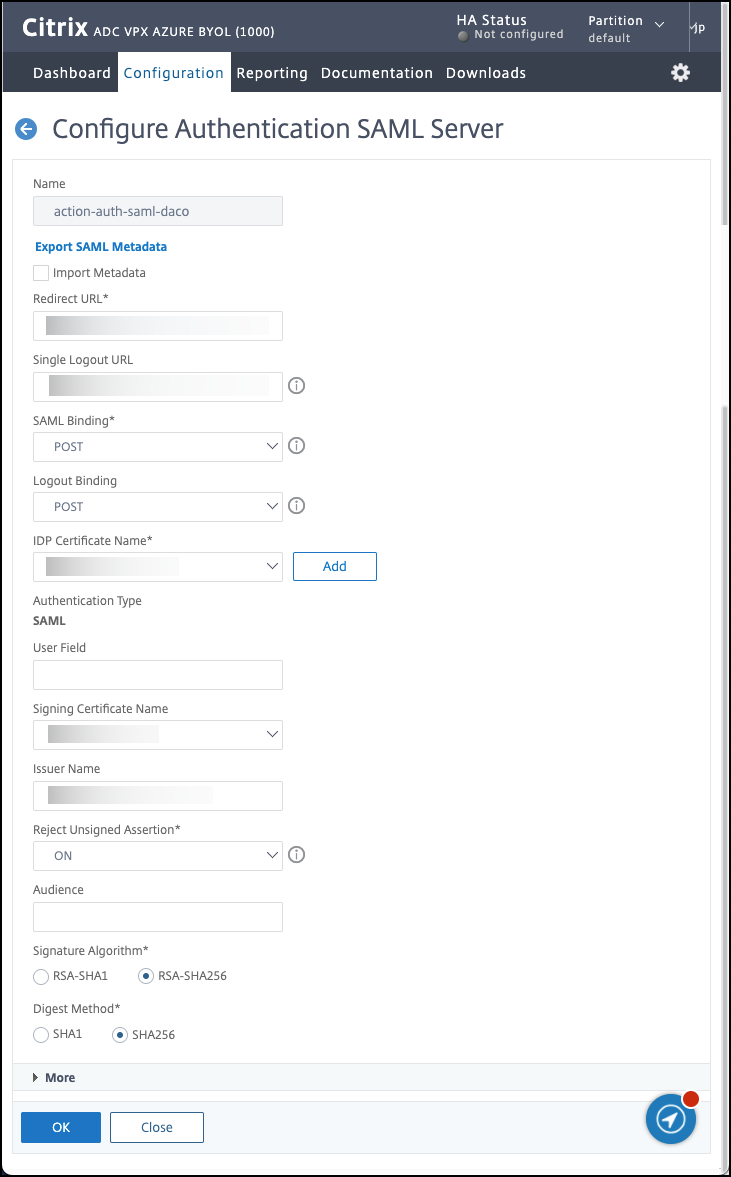Click the back arrow icon

point(26,129)
